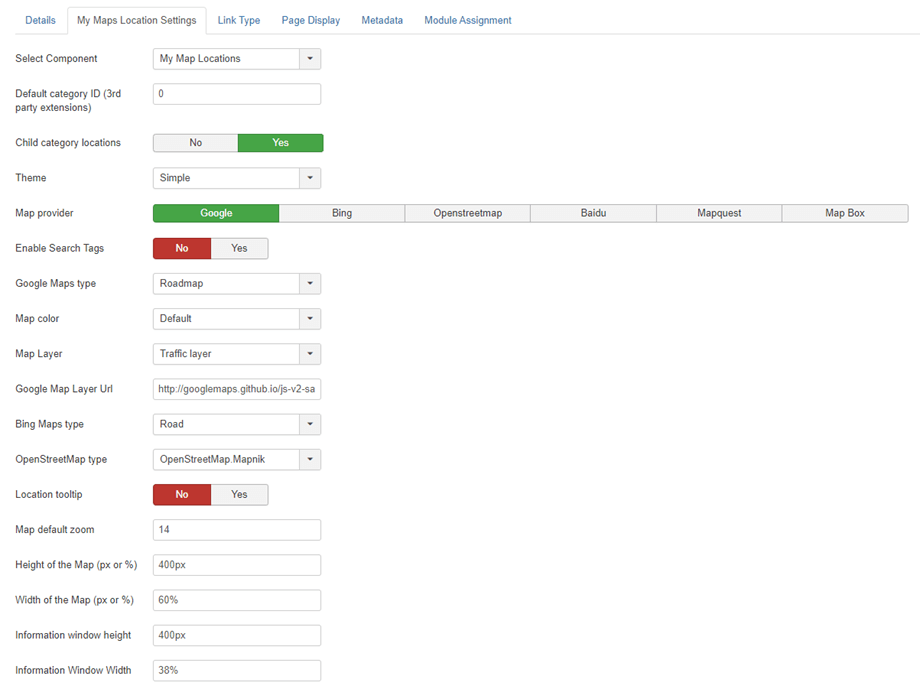
Task: Turn on Location tooltip with Yes
Action: coord(239,494)
